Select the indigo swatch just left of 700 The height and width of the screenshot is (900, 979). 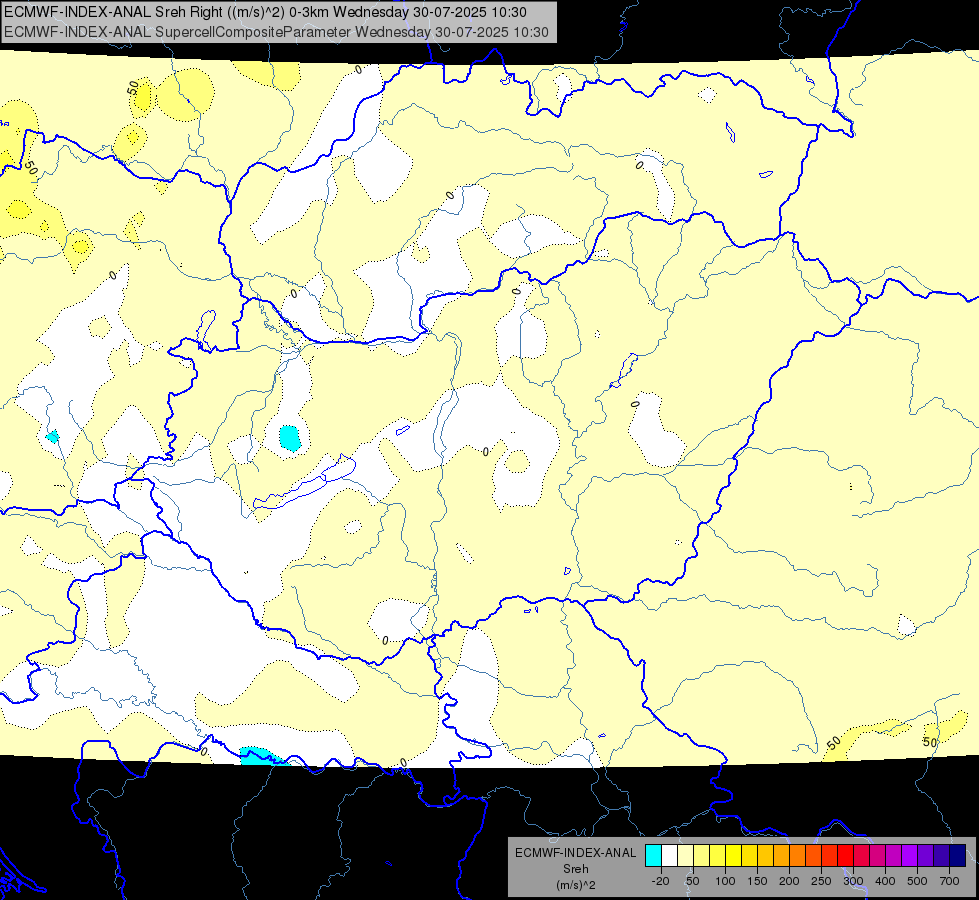pyautogui.click(x=942, y=856)
